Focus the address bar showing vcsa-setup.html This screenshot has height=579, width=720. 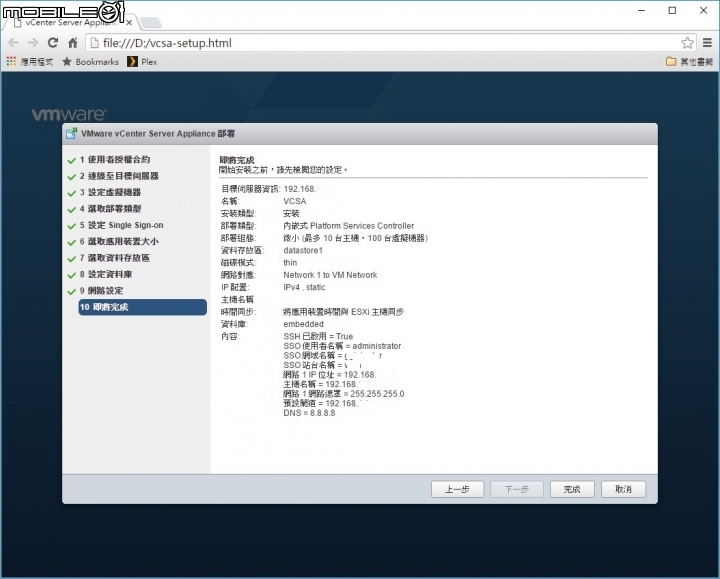[x=383, y=43]
